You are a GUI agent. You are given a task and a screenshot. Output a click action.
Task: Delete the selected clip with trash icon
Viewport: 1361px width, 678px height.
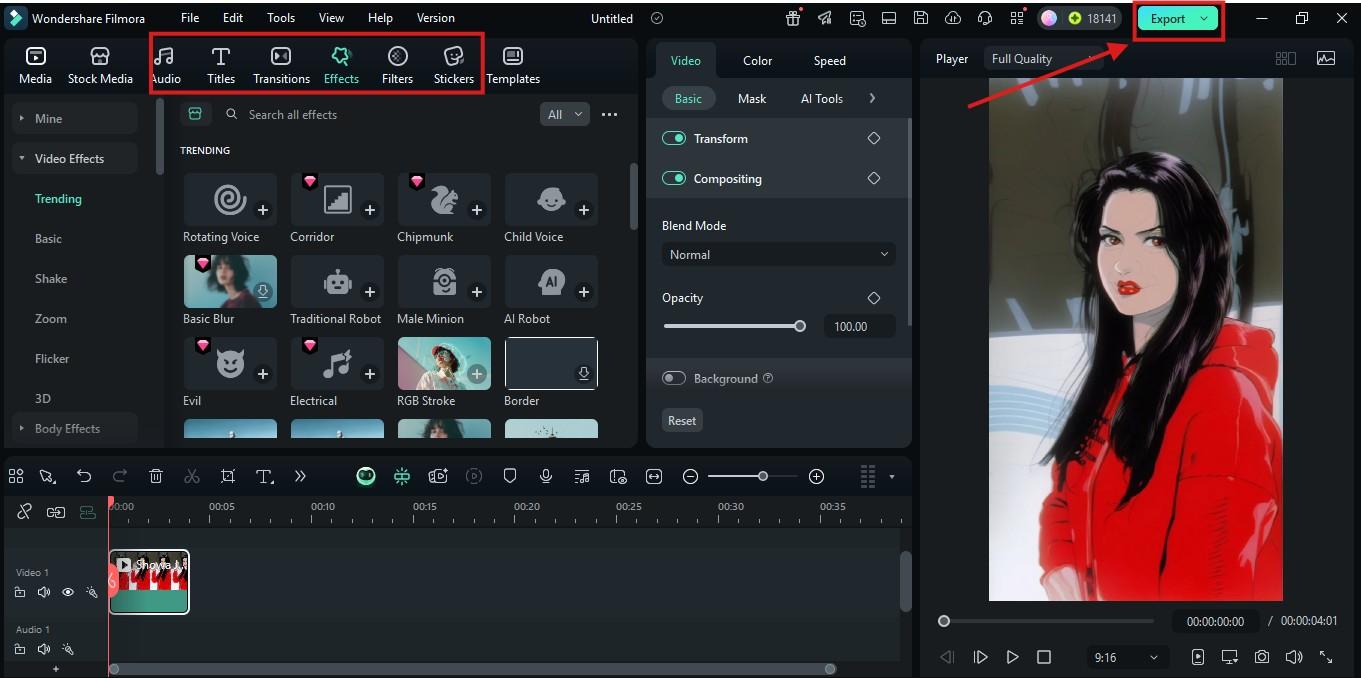(156, 476)
